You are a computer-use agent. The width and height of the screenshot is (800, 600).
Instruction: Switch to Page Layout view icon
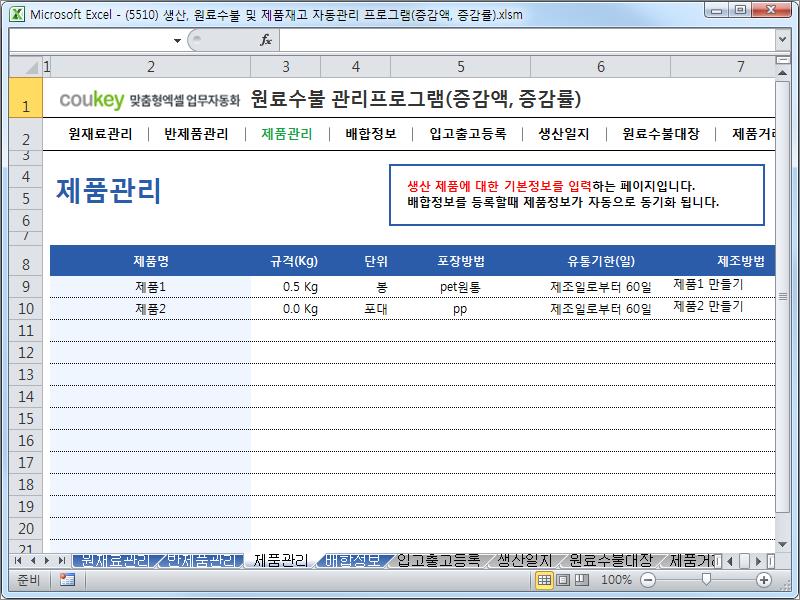click(563, 580)
